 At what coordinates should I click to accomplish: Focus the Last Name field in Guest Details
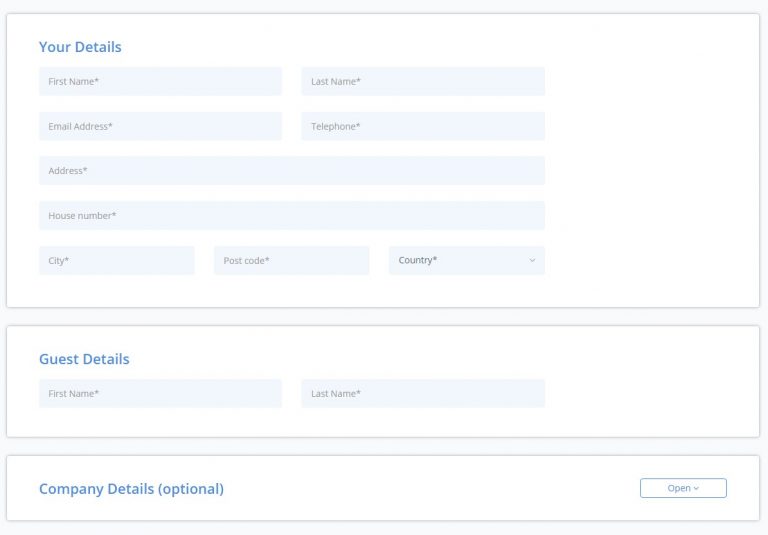click(x=423, y=393)
